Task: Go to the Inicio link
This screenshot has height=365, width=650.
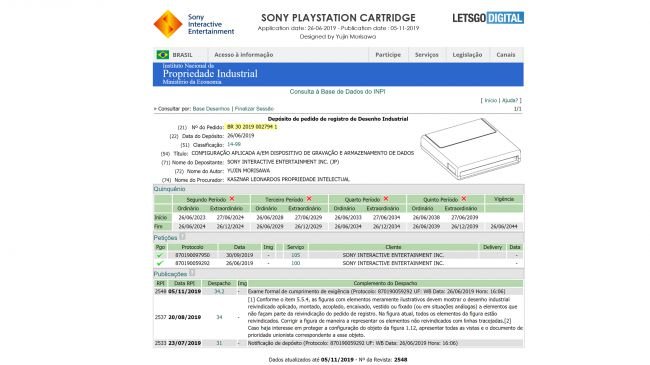Action: click(x=490, y=100)
